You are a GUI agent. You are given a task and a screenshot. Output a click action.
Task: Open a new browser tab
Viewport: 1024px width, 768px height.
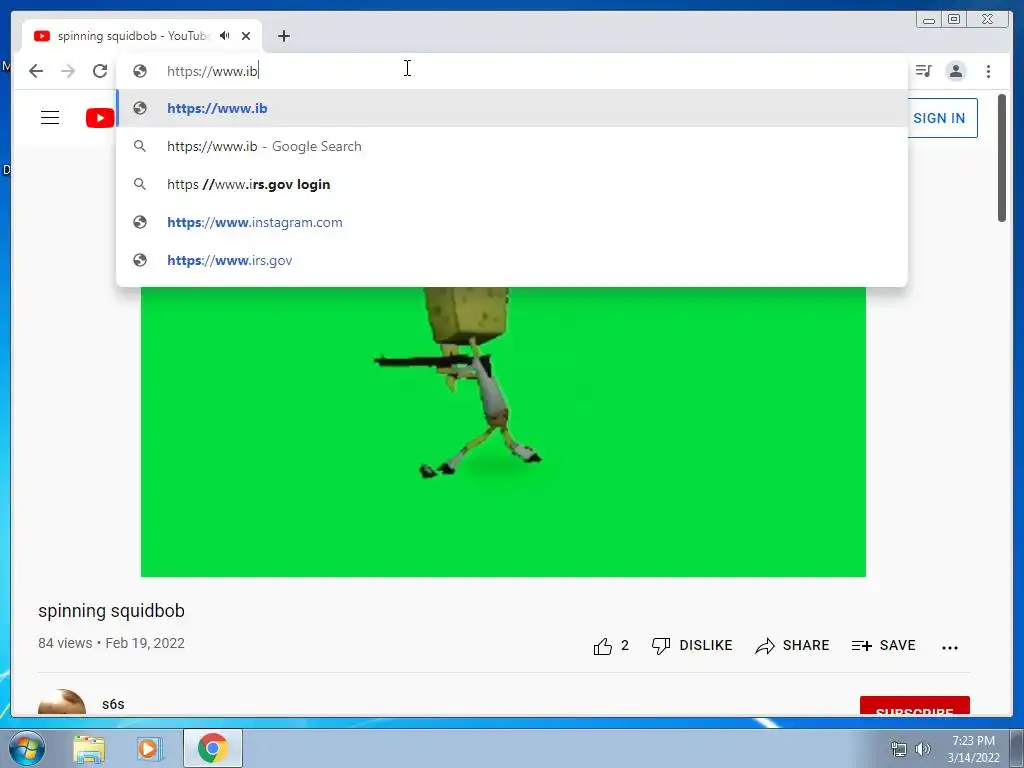(x=283, y=36)
